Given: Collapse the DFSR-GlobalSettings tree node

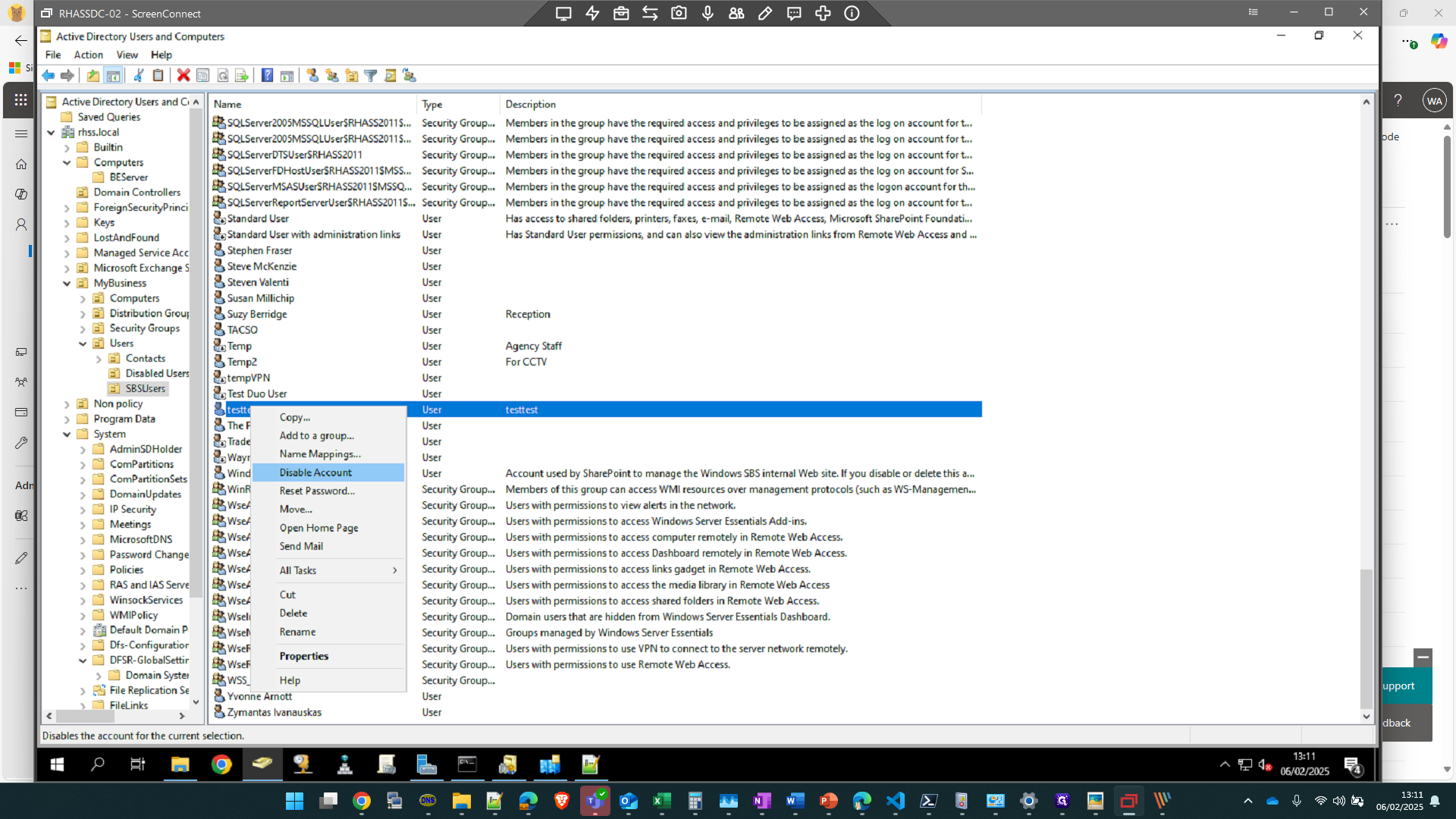Looking at the screenshot, I should pos(83,661).
